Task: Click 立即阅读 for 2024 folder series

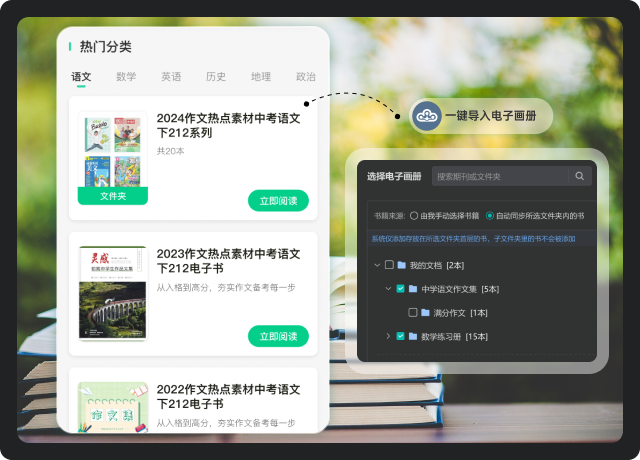Action: pos(278,201)
